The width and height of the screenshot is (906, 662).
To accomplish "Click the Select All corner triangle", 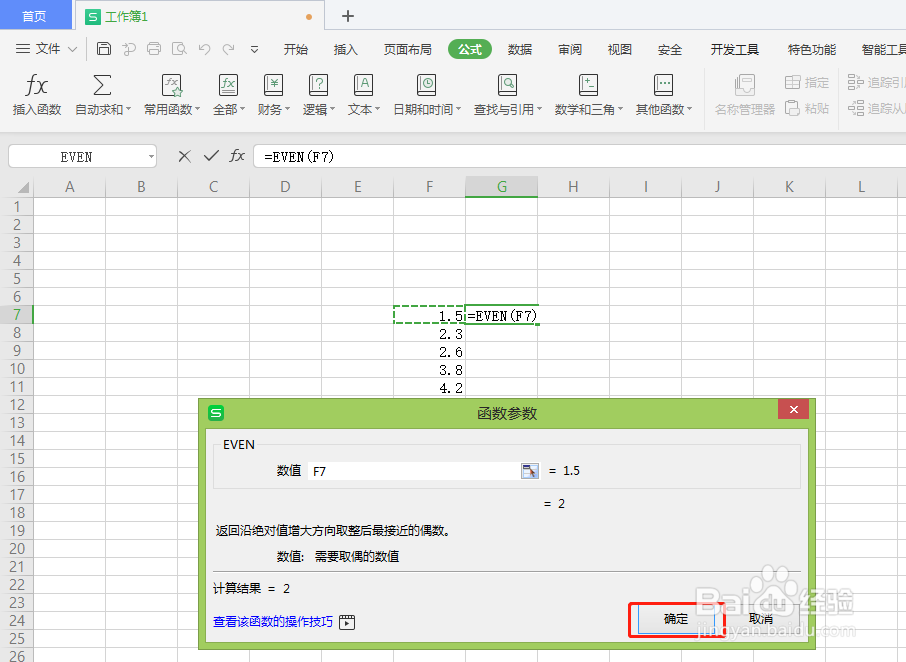I will (23, 187).
